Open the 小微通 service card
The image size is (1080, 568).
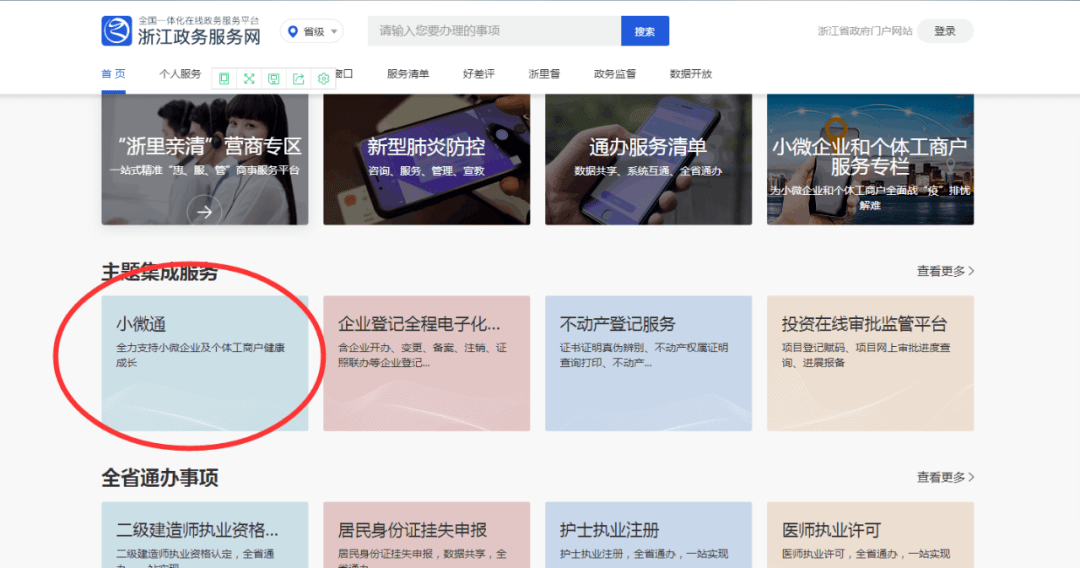pos(205,362)
